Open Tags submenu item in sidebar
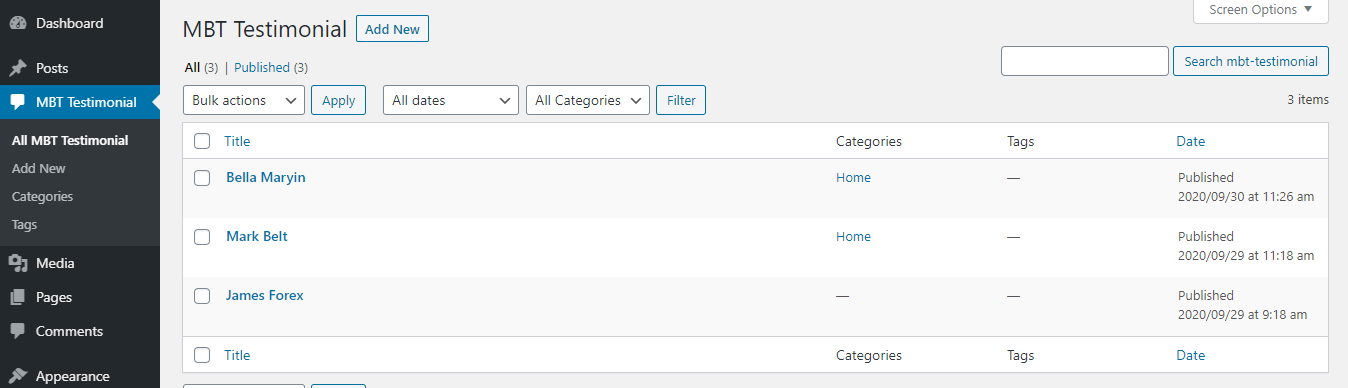The image size is (1348, 388). point(24,225)
